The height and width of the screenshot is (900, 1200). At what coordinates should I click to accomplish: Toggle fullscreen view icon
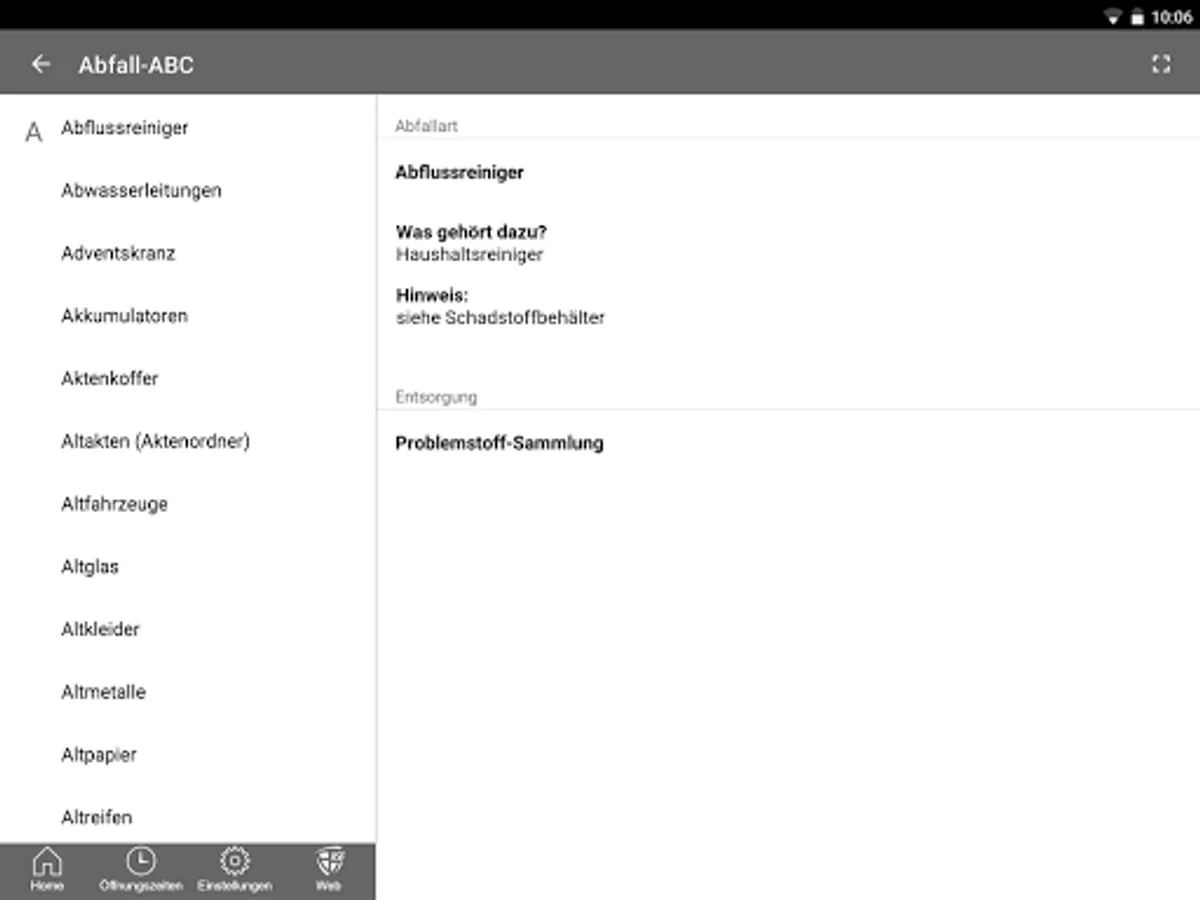1161,64
